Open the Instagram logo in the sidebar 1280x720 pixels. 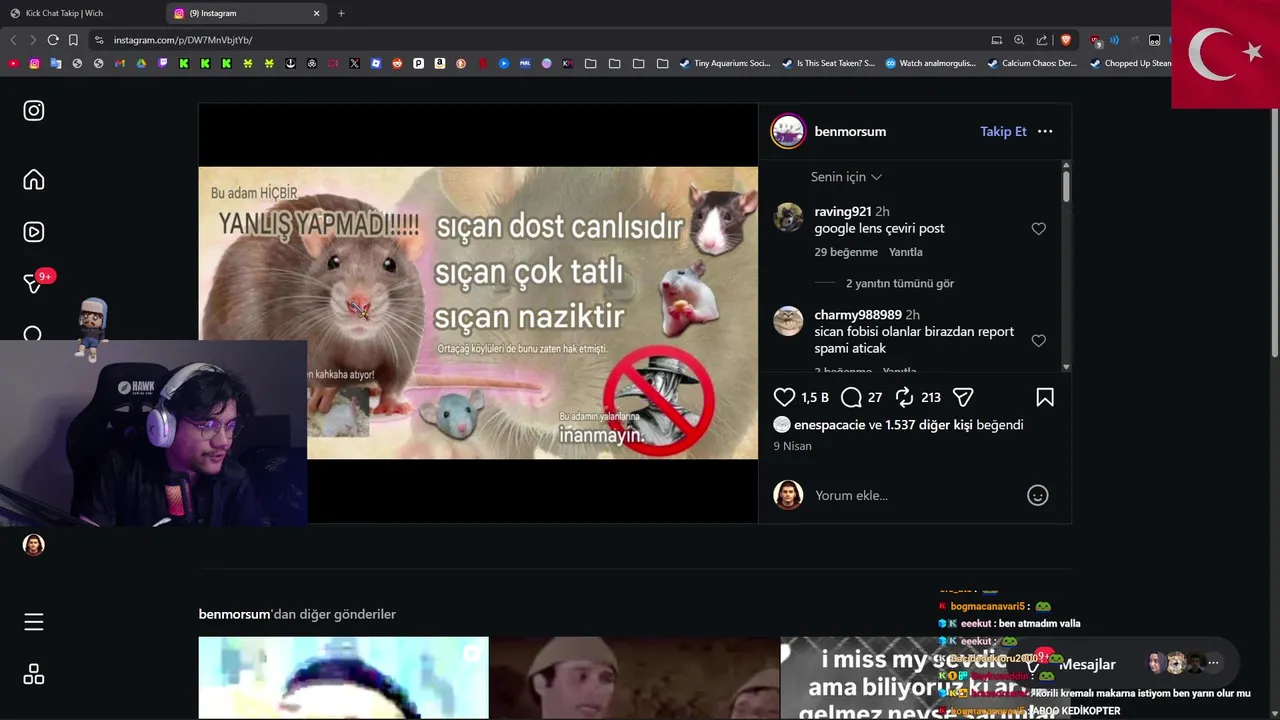[34, 111]
